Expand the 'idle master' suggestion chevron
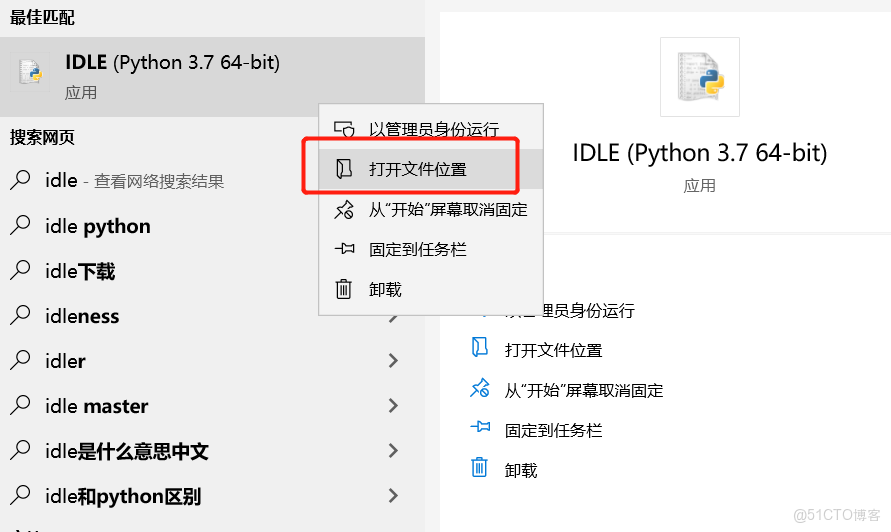 (393, 405)
